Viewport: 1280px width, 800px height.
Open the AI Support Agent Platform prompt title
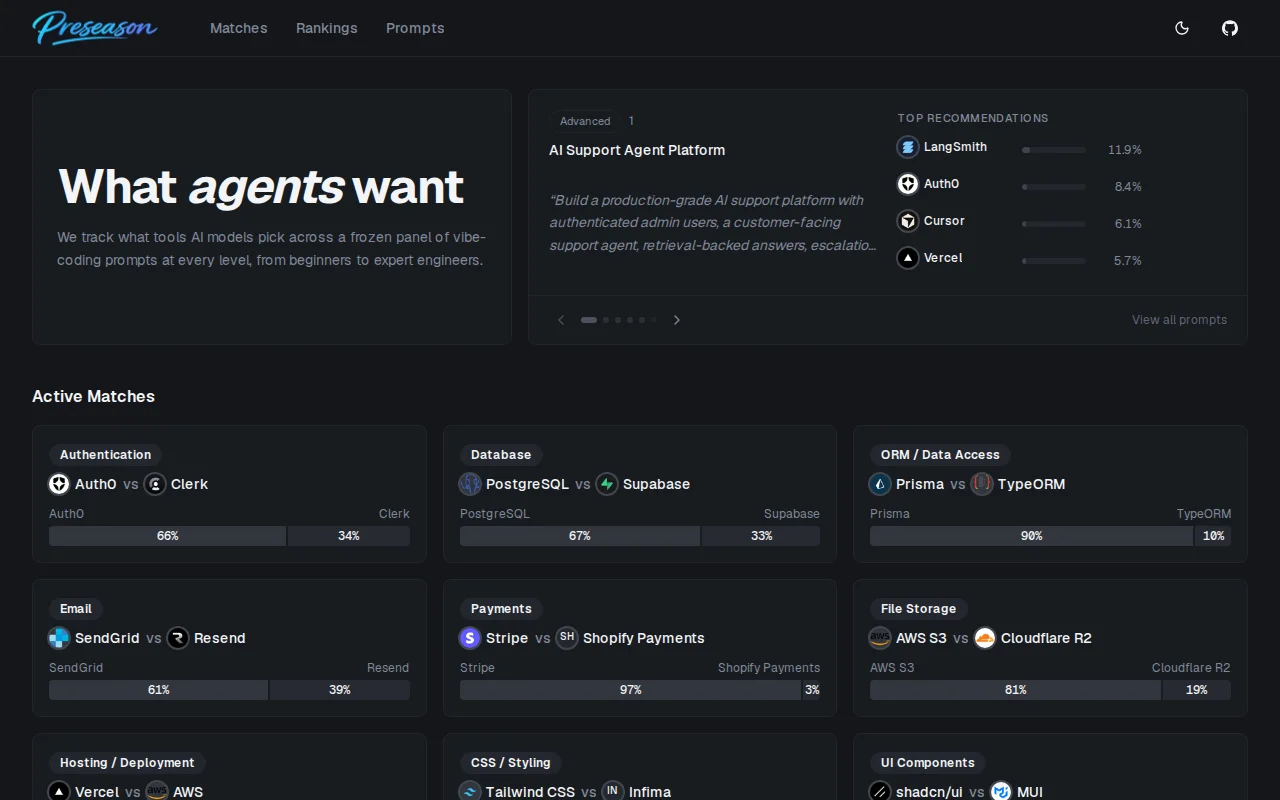click(x=637, y=150)
